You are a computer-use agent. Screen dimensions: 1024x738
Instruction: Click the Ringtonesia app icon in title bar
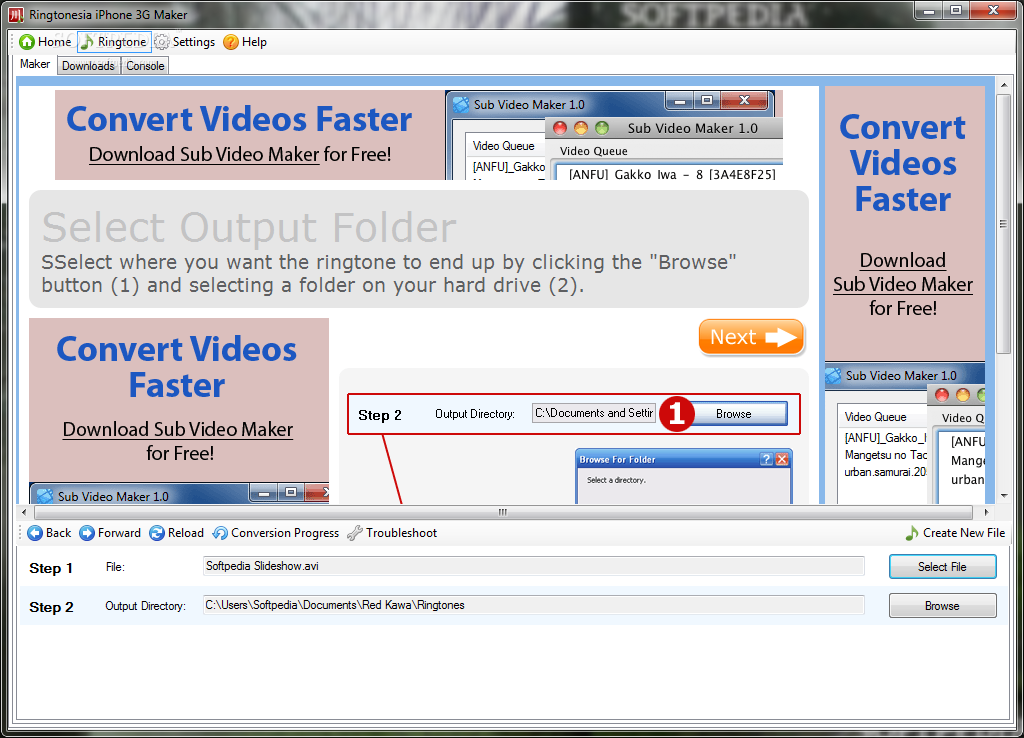(x=16, y=14)
